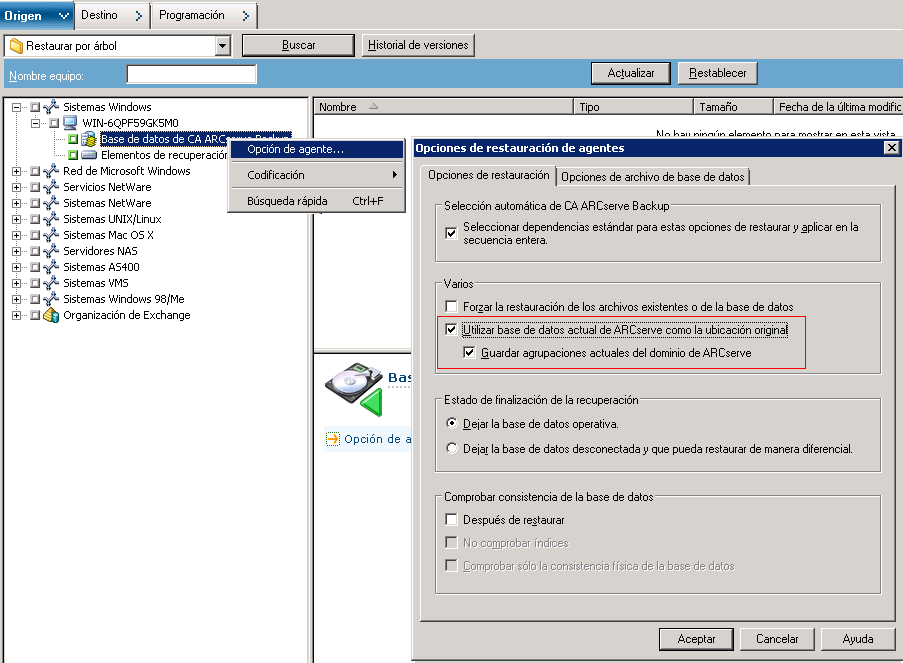The width and height of the screenshot is (903, 663).
Task: Check Después de restaurar option
Action: click(x=452, y=520)
